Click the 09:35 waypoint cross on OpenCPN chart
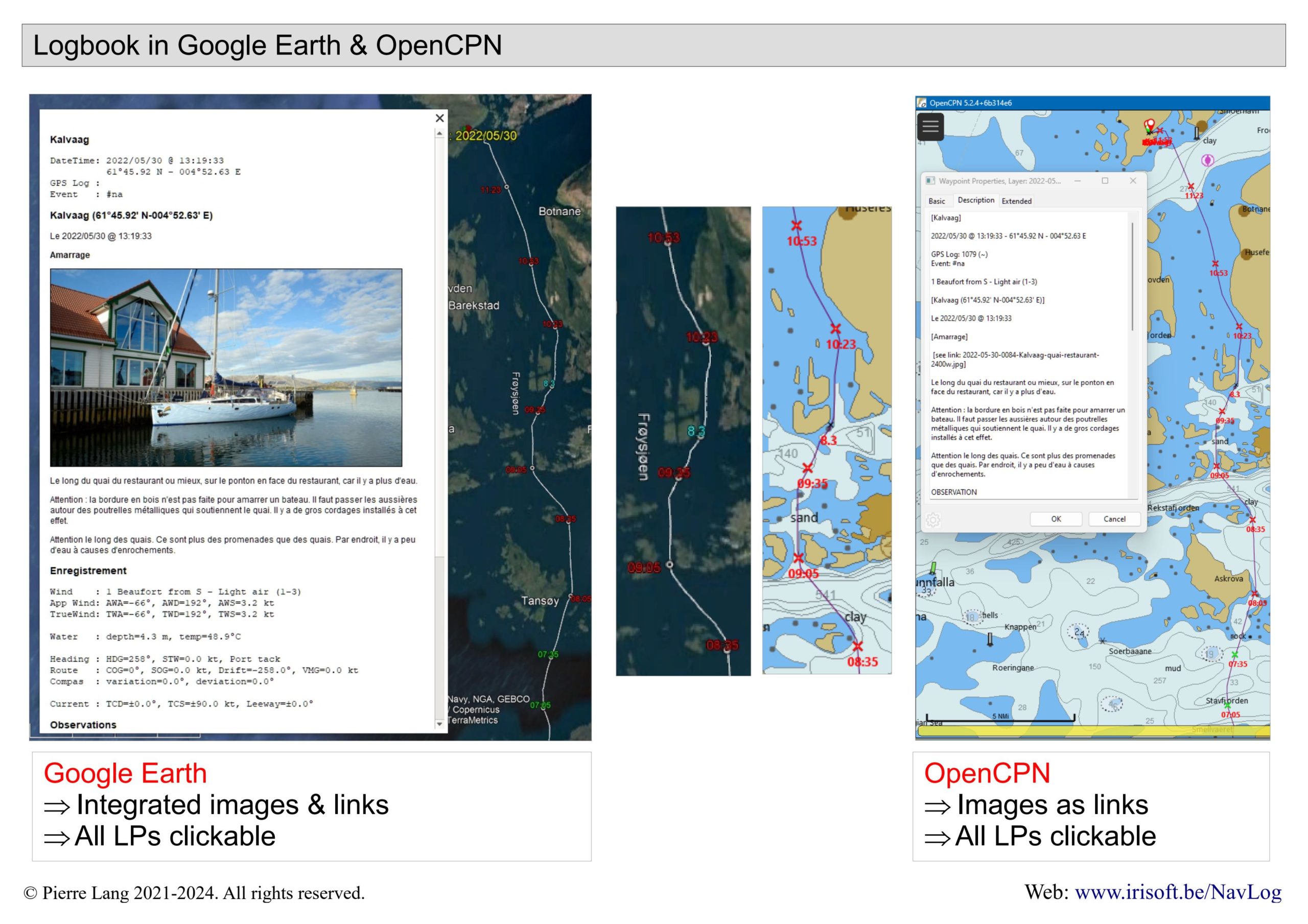Image resolution: width=1308 pixels, height=924 pixels. 1222,412
